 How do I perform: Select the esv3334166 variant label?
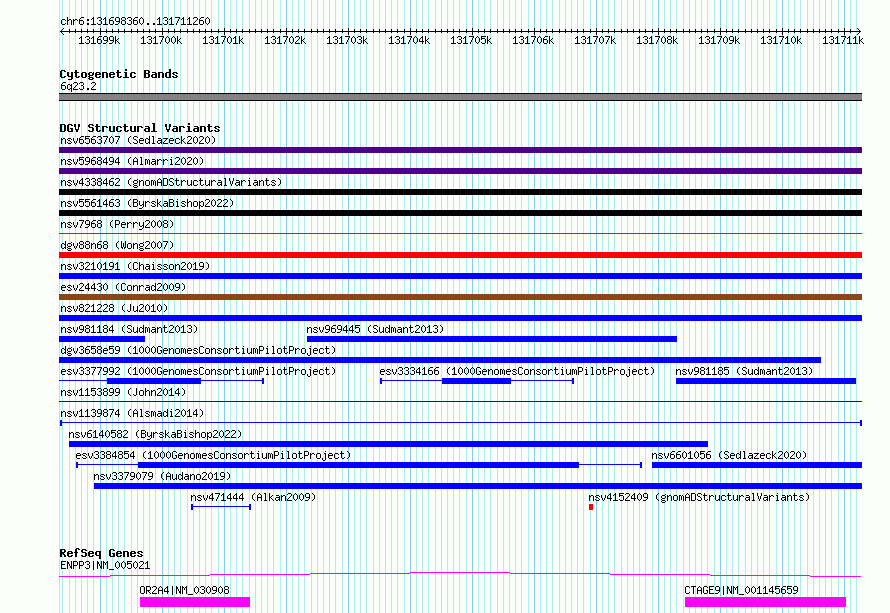(517, 371)
